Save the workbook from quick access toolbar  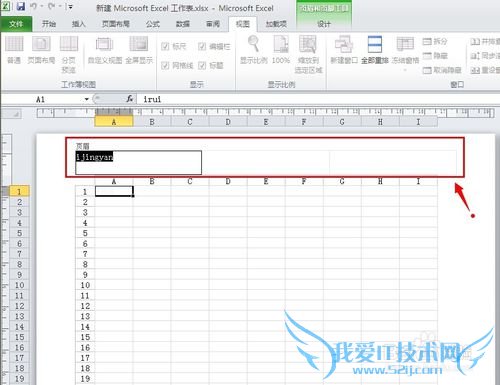(x=21, y=6)
